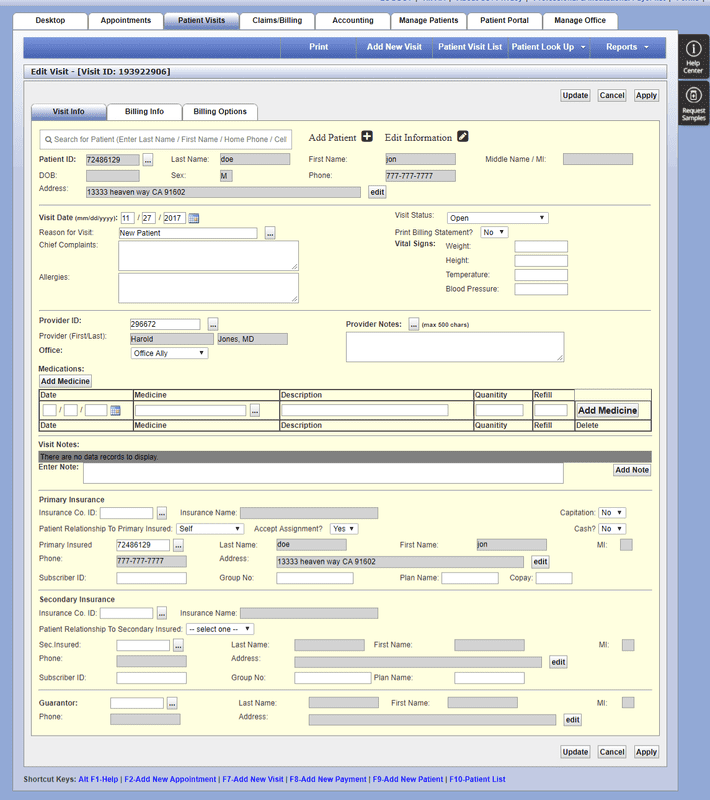The width and height of the screenshot is (710, 800).
Task: Open the Appointments tab
Action: coord(125,21)
